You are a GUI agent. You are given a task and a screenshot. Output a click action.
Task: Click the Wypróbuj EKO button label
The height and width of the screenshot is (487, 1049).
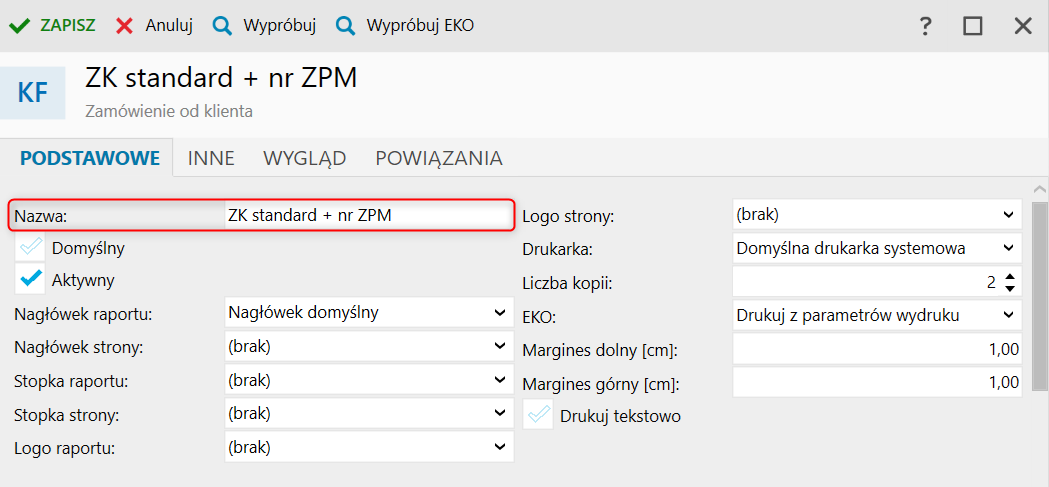[x=420, y=26]
